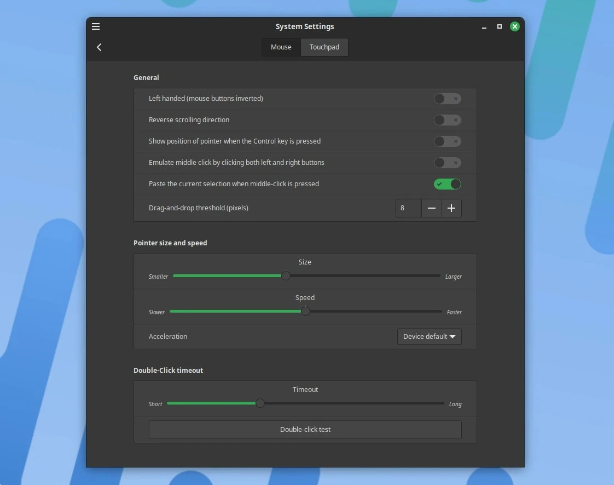614x485 pixels.
Task: Close System Settings with green X button
Action: click(x=515, y=26)
